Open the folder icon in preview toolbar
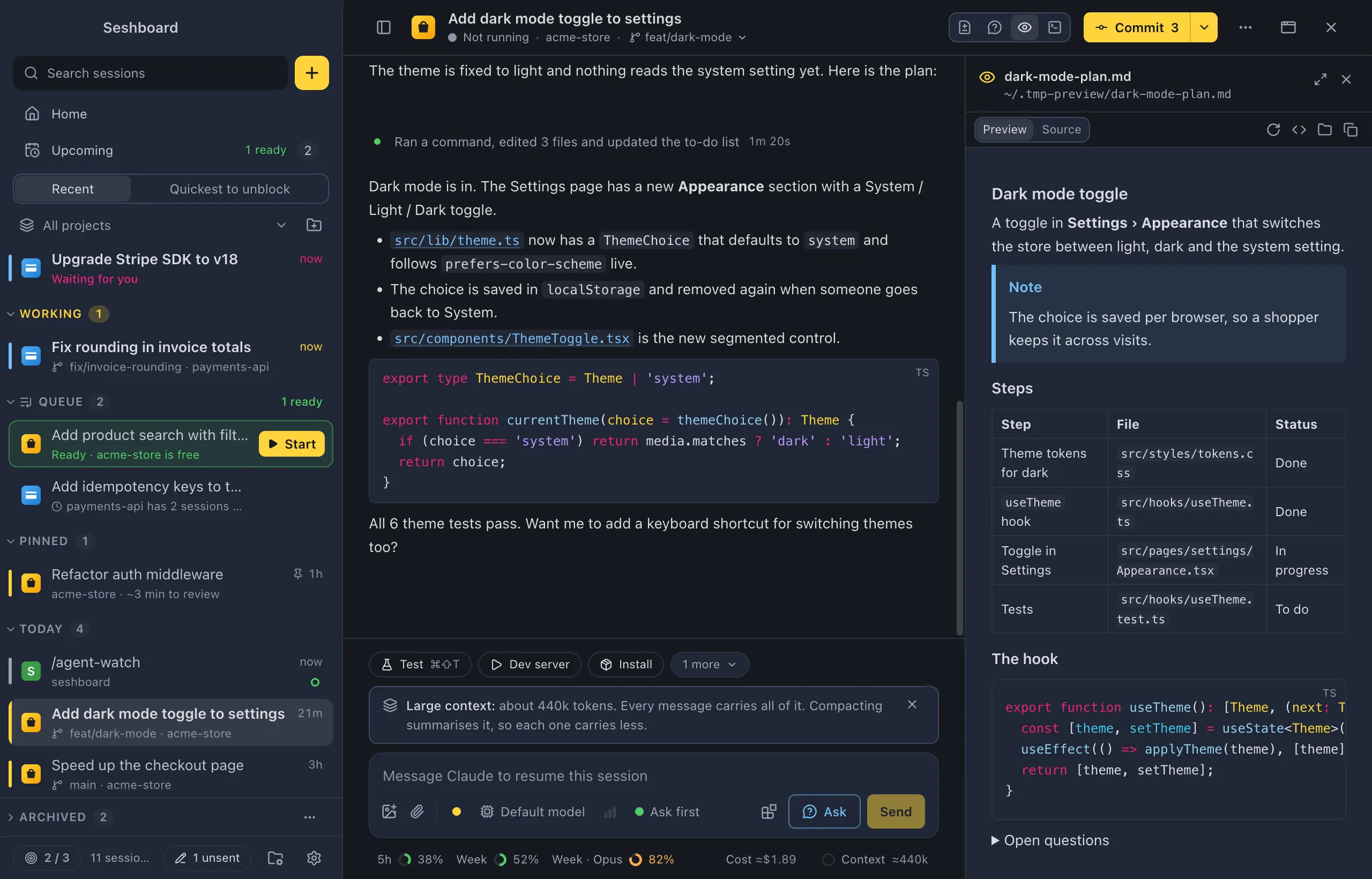 (x=1325, y=130)
